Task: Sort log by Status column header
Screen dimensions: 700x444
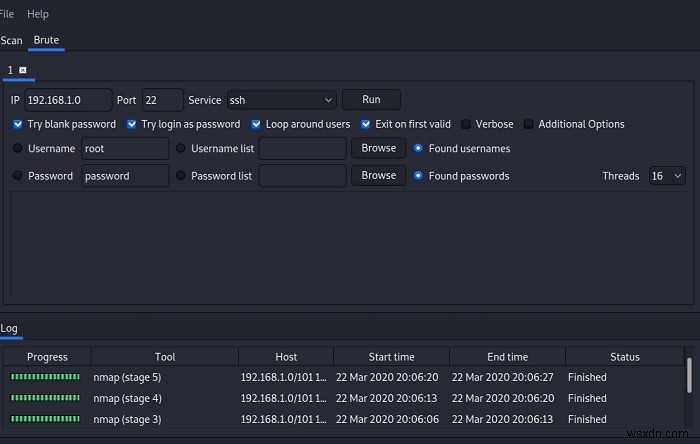Action: [625, 357]
